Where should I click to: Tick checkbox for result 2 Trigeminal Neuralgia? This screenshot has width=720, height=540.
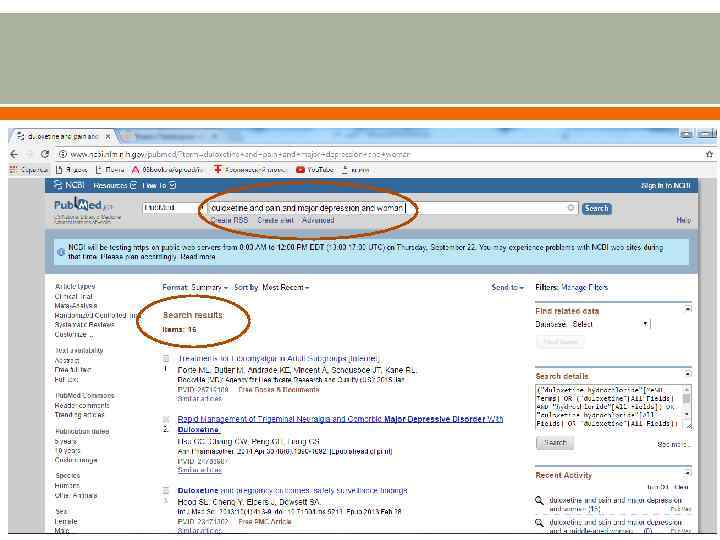coord(166,419)
